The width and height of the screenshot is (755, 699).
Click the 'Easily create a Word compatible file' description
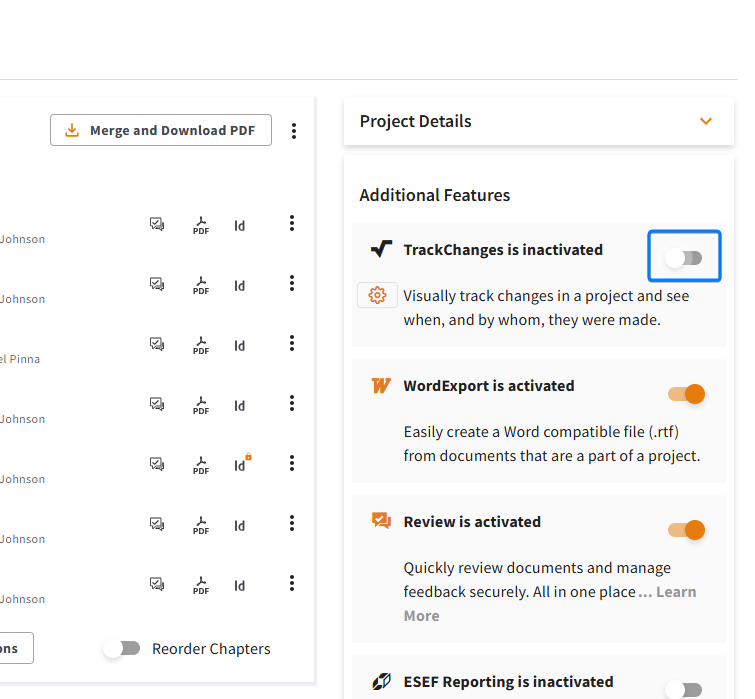coord(552,444)
